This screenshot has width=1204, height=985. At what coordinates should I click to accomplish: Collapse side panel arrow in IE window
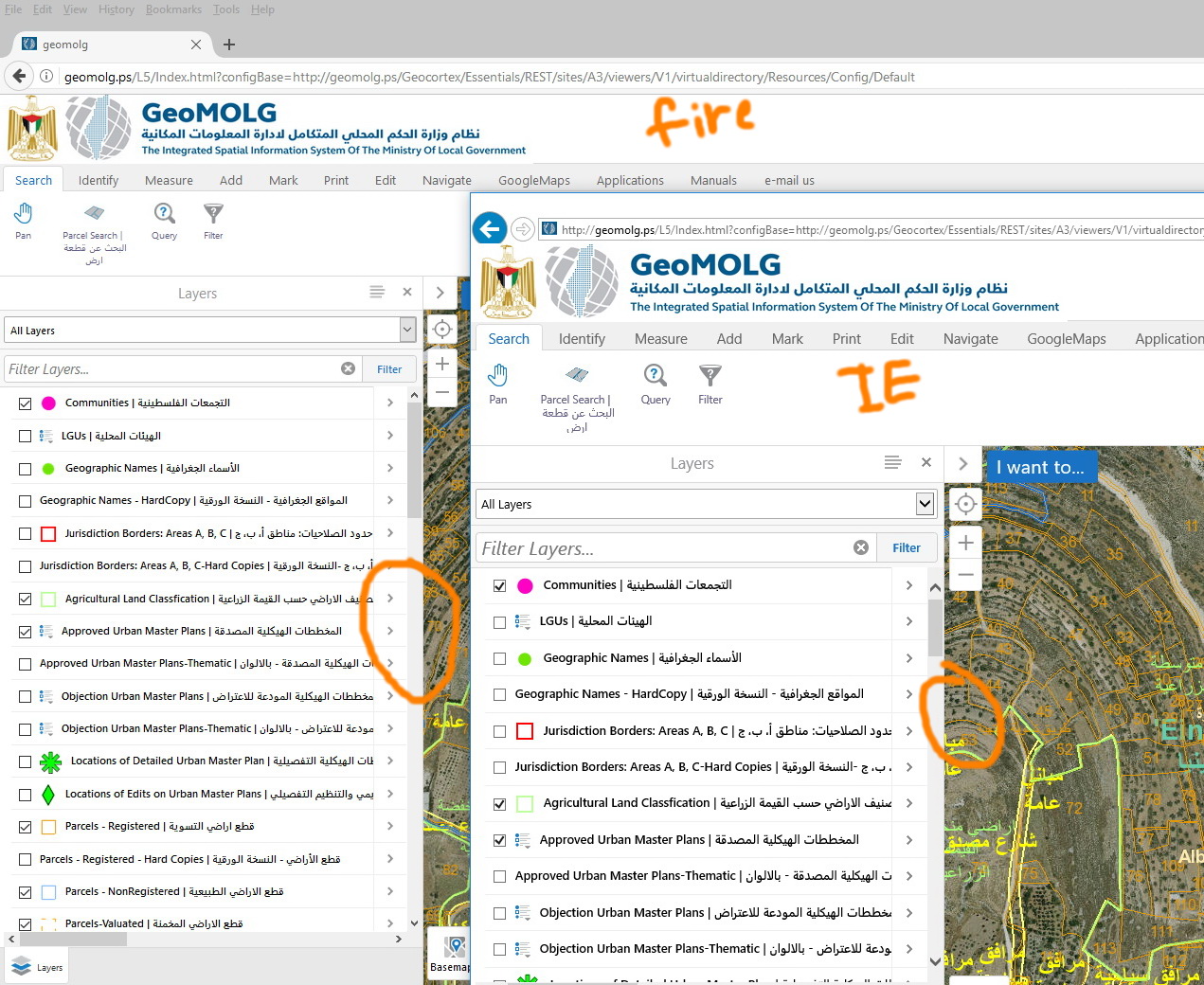pos(963,463)
